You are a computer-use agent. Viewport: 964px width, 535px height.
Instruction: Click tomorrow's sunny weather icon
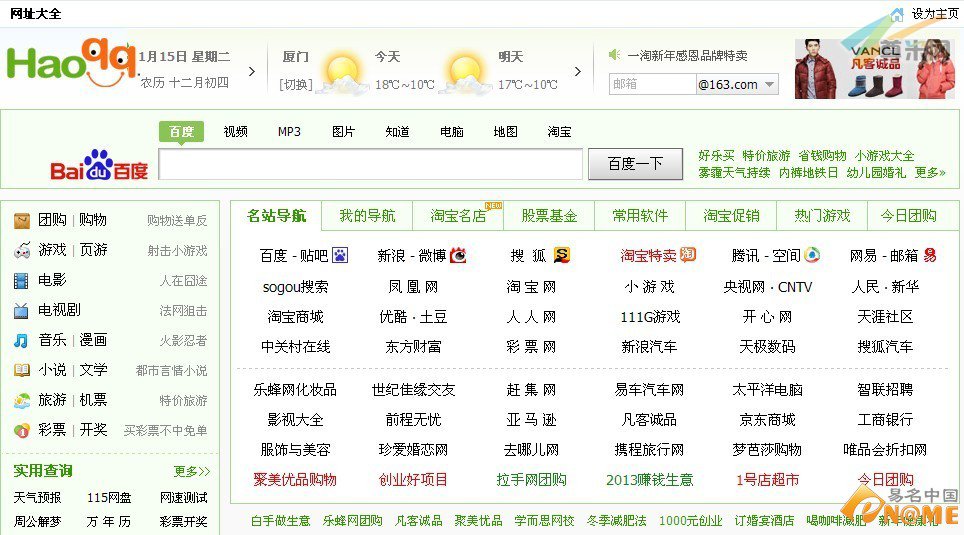click(x=467, y=74)
